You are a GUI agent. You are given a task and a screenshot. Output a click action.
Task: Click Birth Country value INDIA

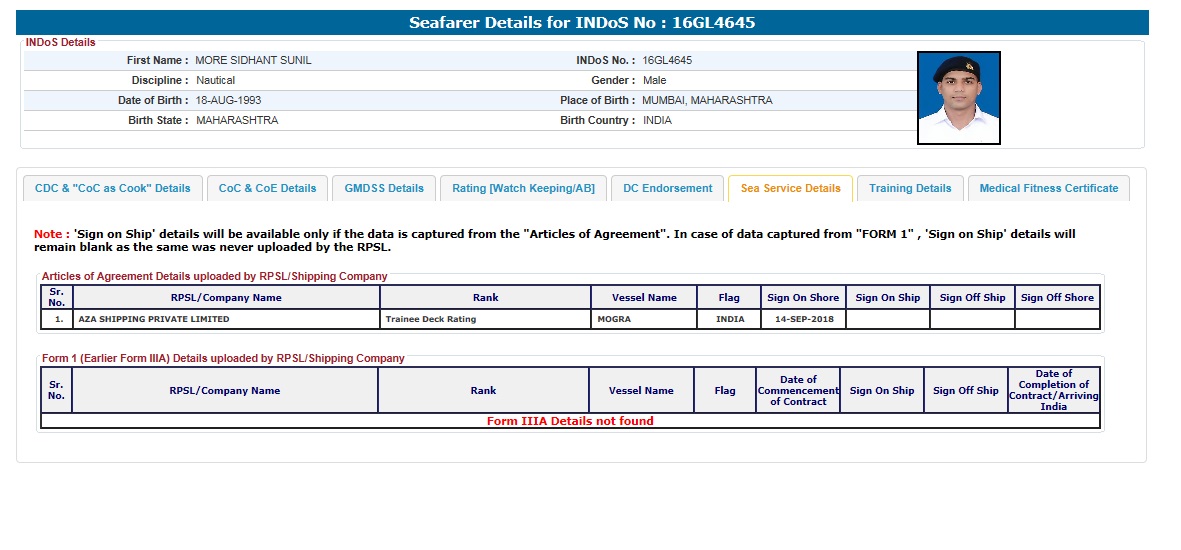point(657,121)
